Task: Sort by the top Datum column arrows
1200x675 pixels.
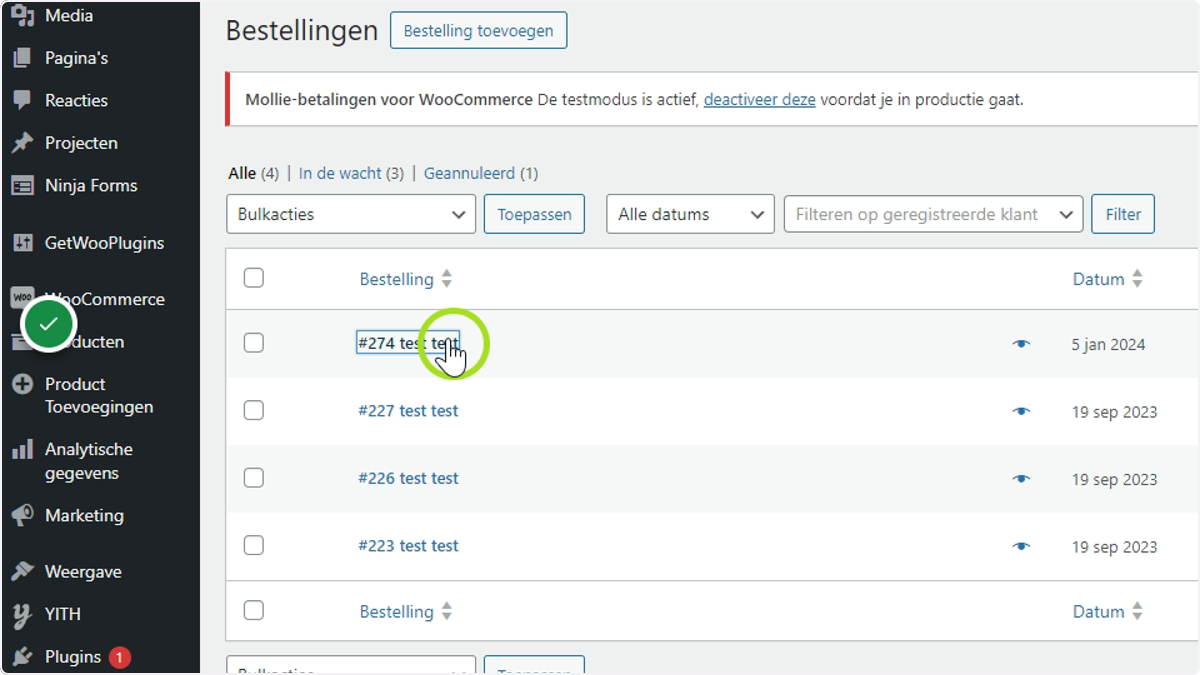Action: [1137, 279]
